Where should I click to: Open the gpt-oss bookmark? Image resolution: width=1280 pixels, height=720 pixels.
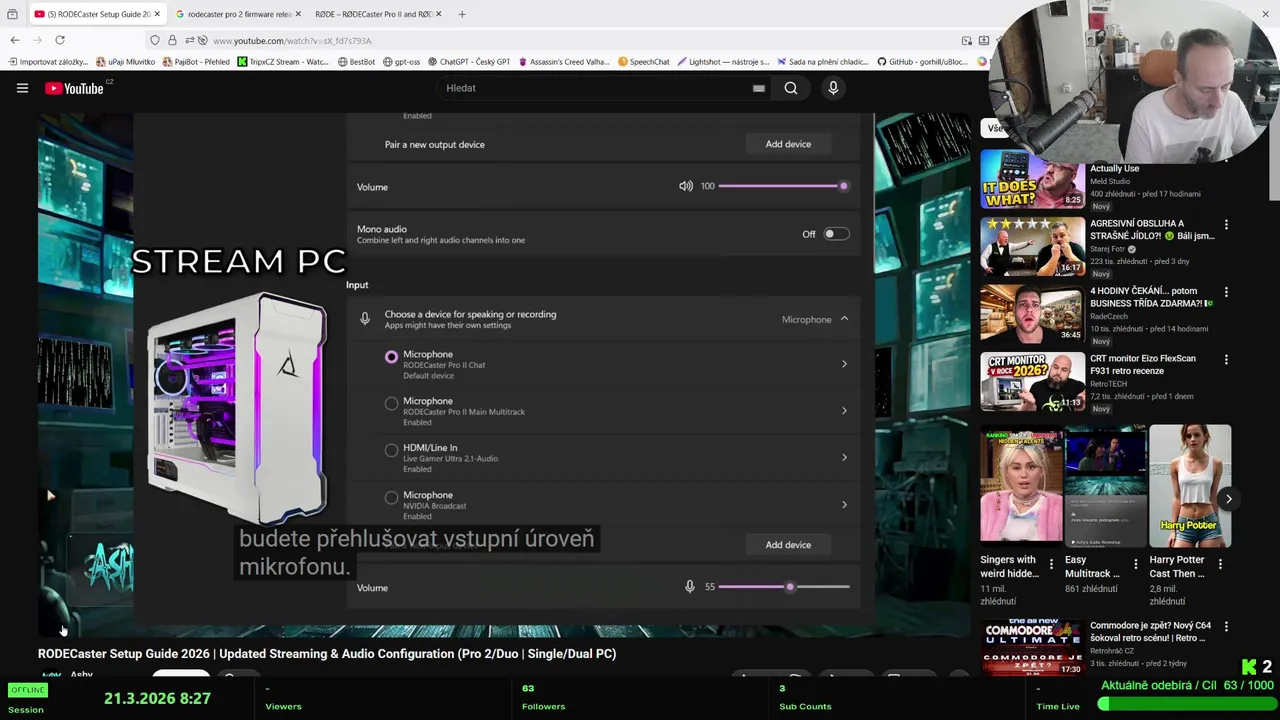coord(401,61)
